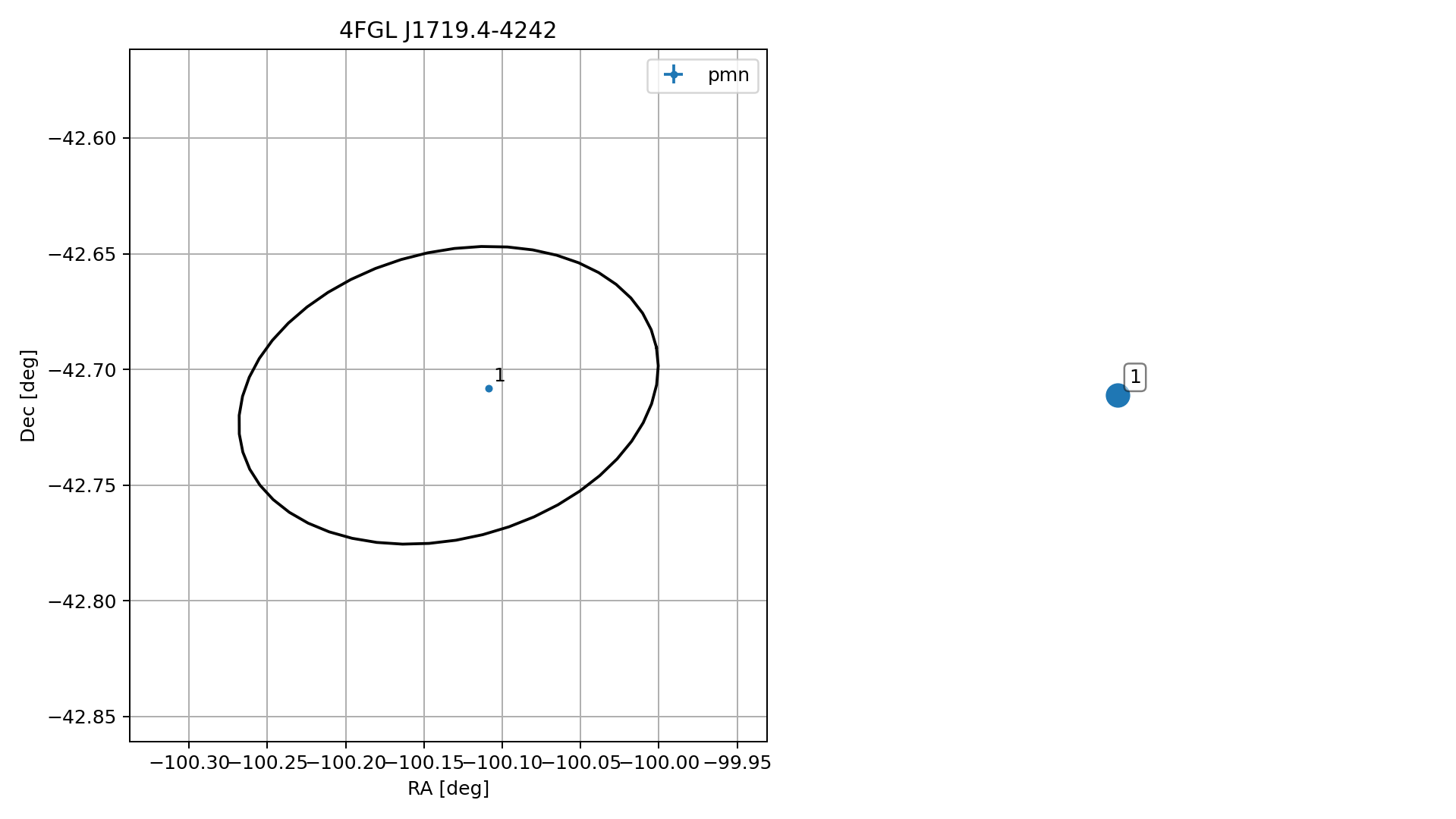Click the label 1 beside the small point
Viewport: 1456px width, 819px height.
pos(499,375)
